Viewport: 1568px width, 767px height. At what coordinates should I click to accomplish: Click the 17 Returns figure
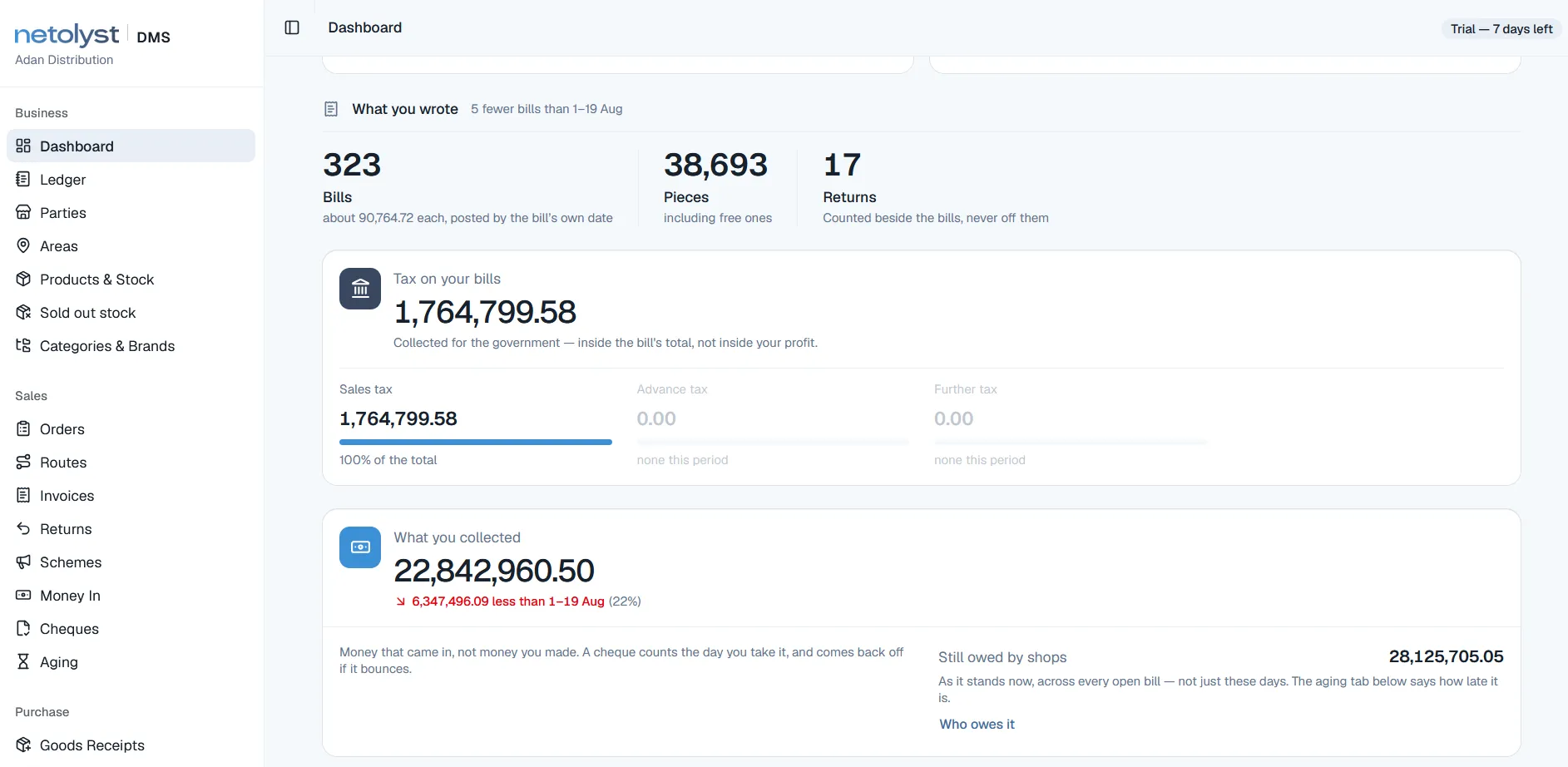click(842, 165)
